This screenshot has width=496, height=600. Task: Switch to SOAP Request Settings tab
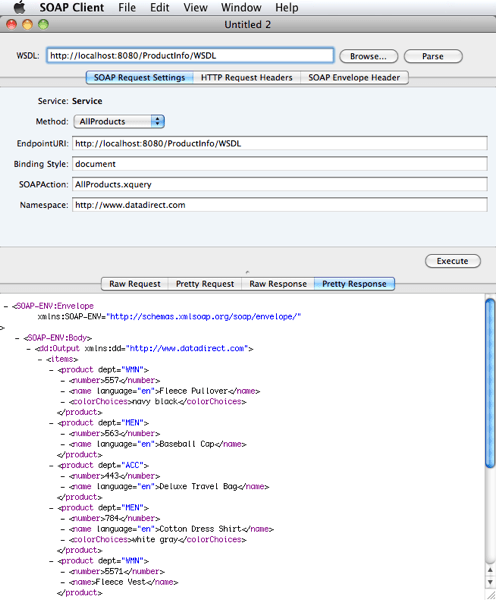coord(140,78)
